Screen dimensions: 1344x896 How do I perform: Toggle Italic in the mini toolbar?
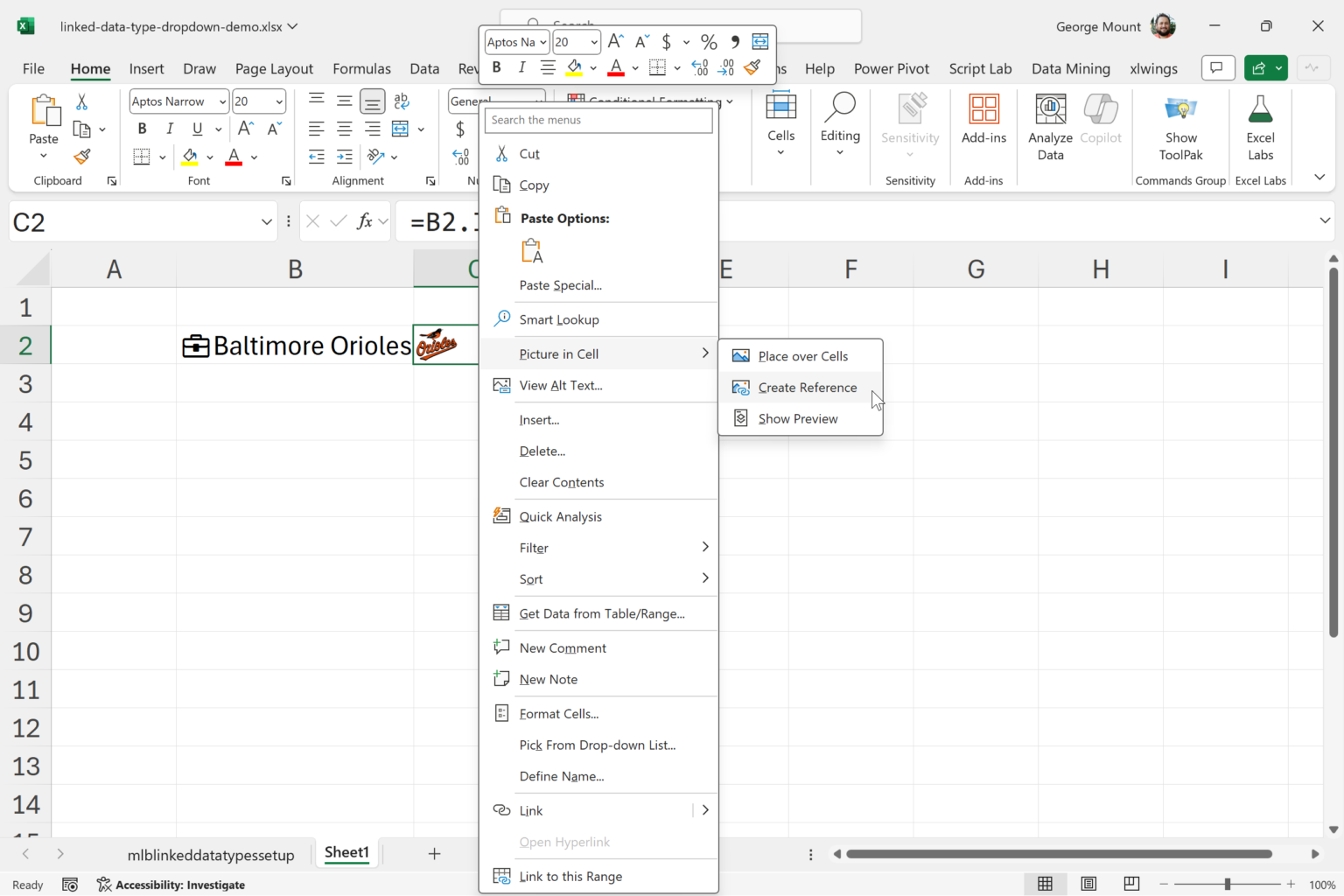tap(521, 67)
